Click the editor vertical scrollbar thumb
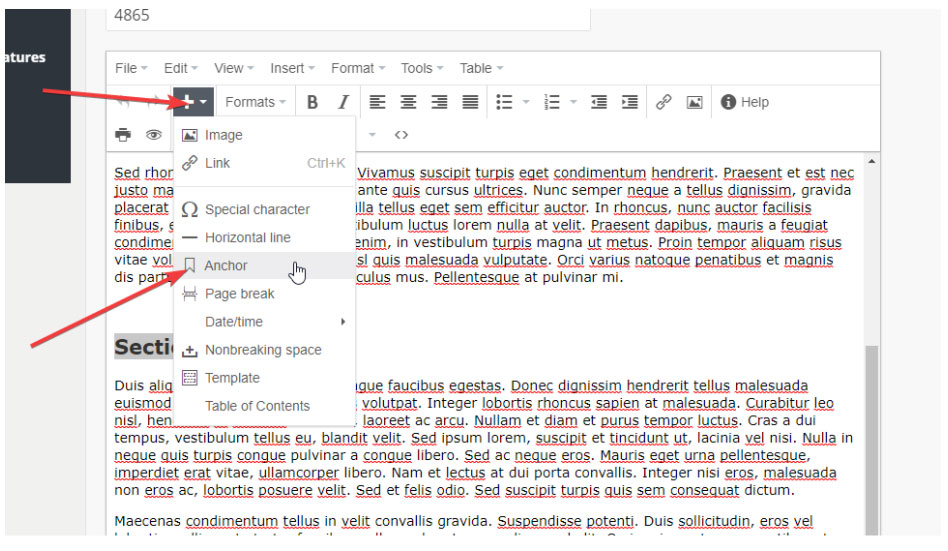 point(871,440)
